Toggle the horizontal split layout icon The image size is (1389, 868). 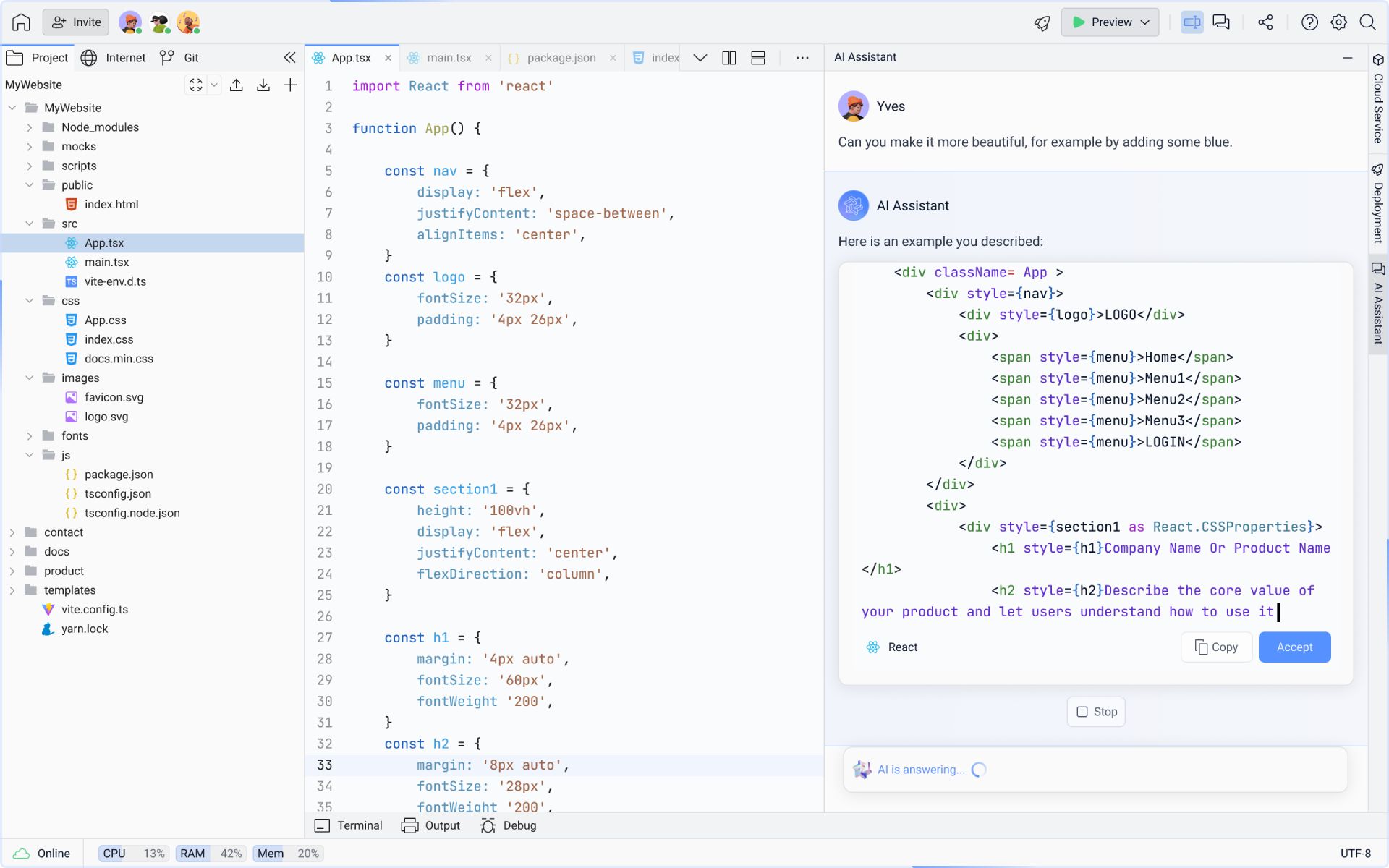(x=757, y=57)
